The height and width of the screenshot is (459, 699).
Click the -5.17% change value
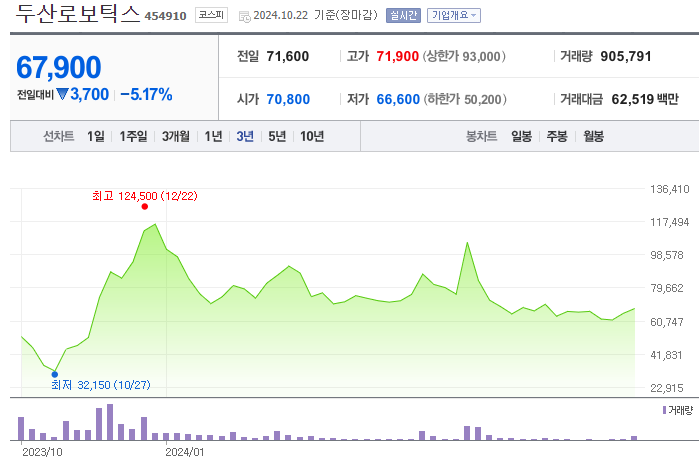[146, 94]
